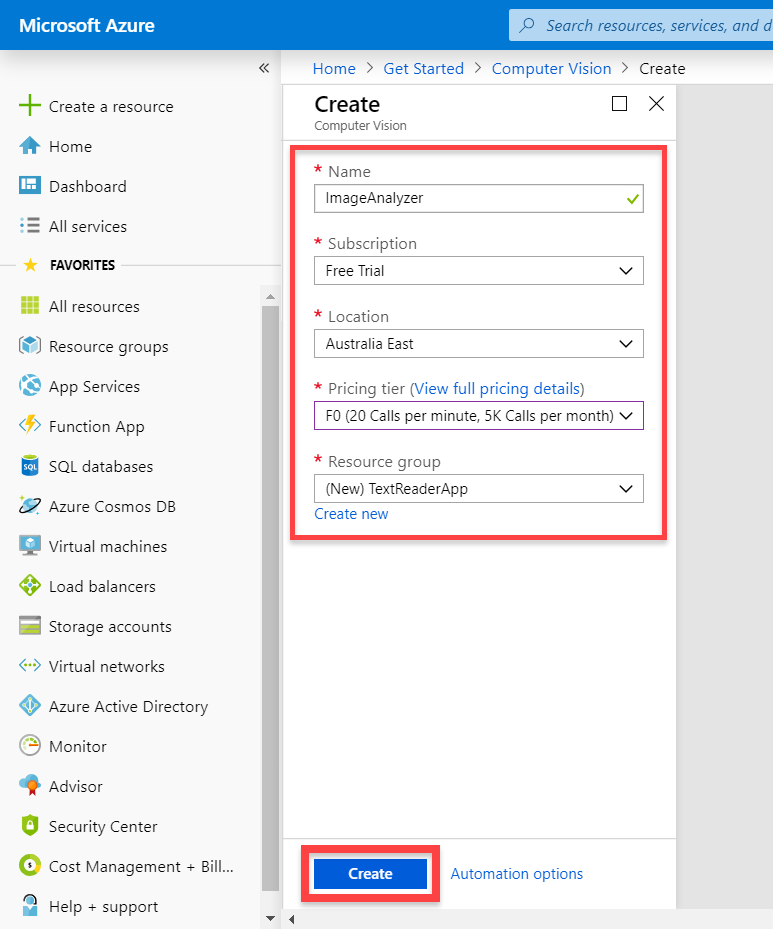
Task: Open the Dashboard menu item
Action: click(88, 187)
